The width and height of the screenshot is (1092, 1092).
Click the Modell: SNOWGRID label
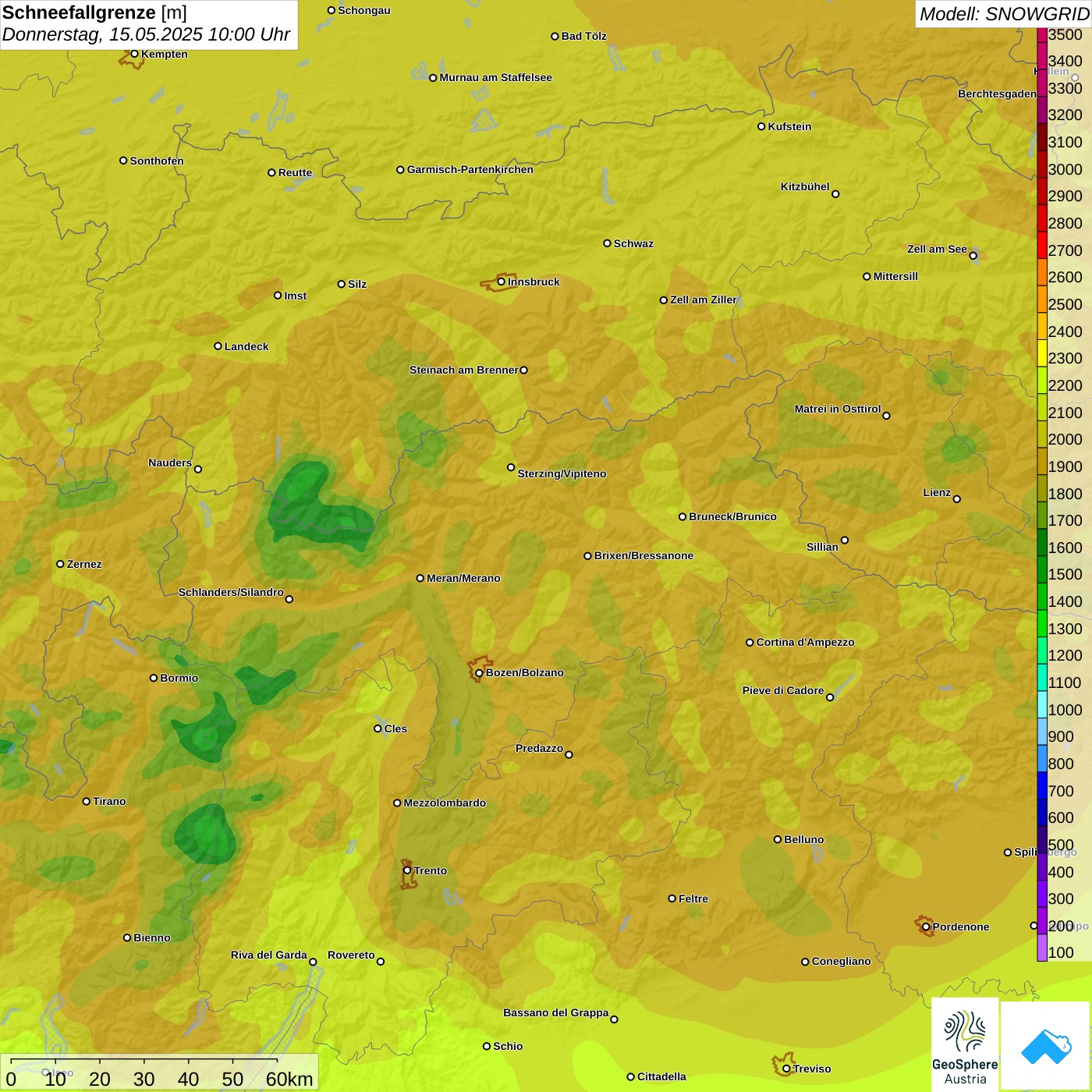click(x=1004, y=14)
